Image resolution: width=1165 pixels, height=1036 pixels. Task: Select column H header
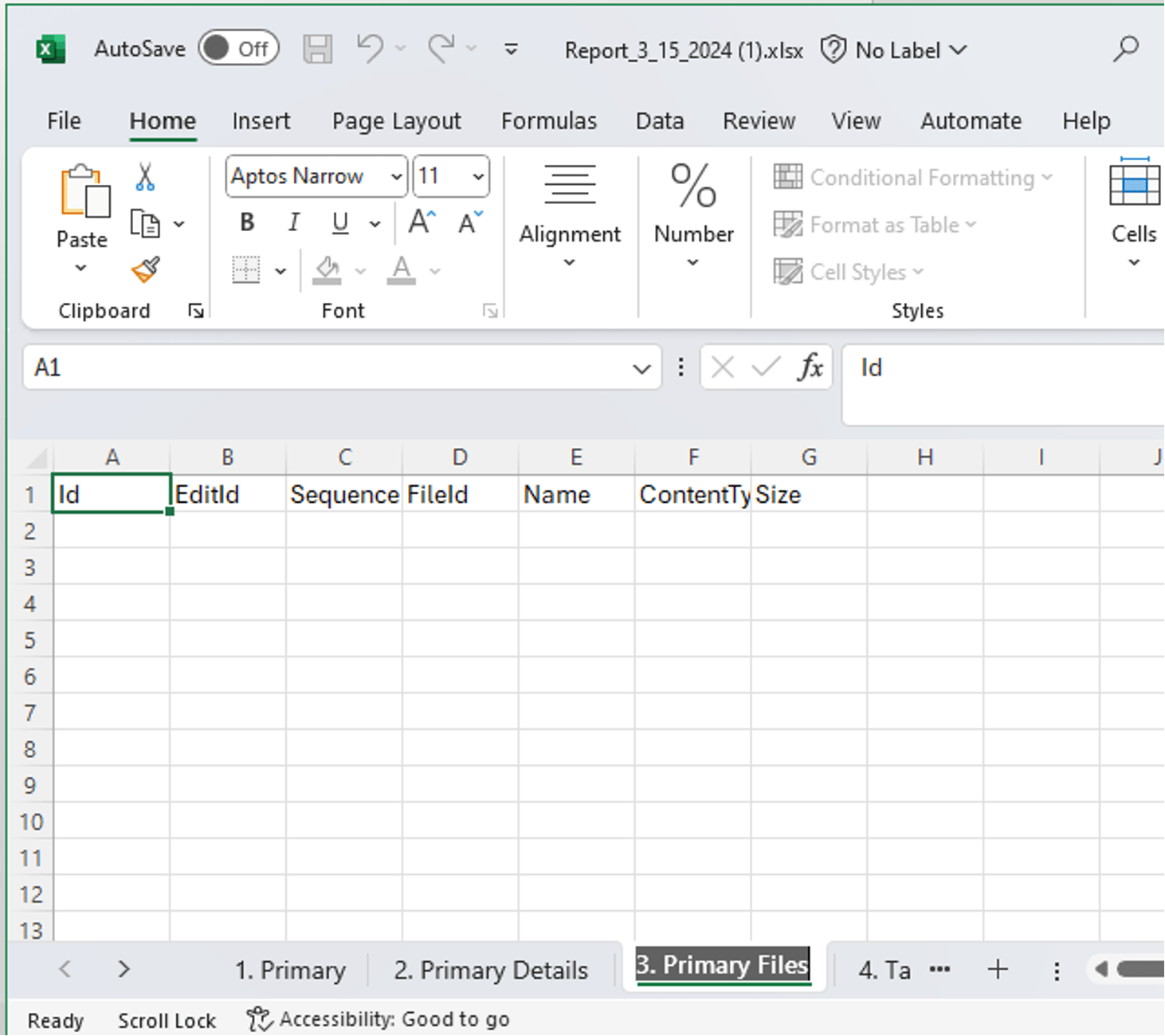coord(925,457)
